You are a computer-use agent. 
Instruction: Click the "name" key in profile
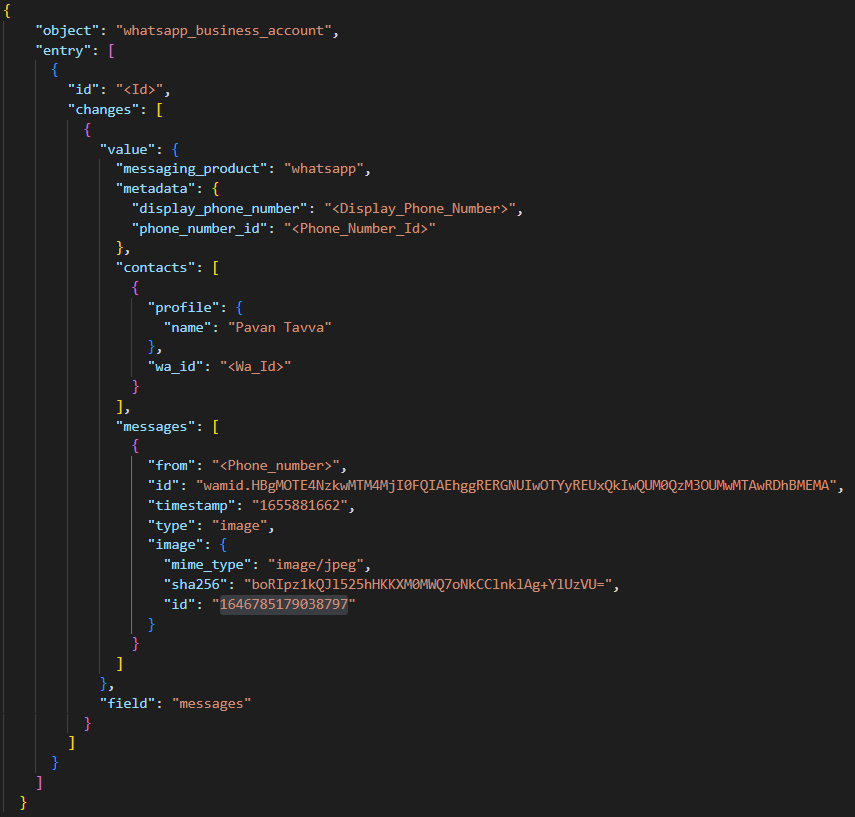pyautogui.click(x=188, y=327)
